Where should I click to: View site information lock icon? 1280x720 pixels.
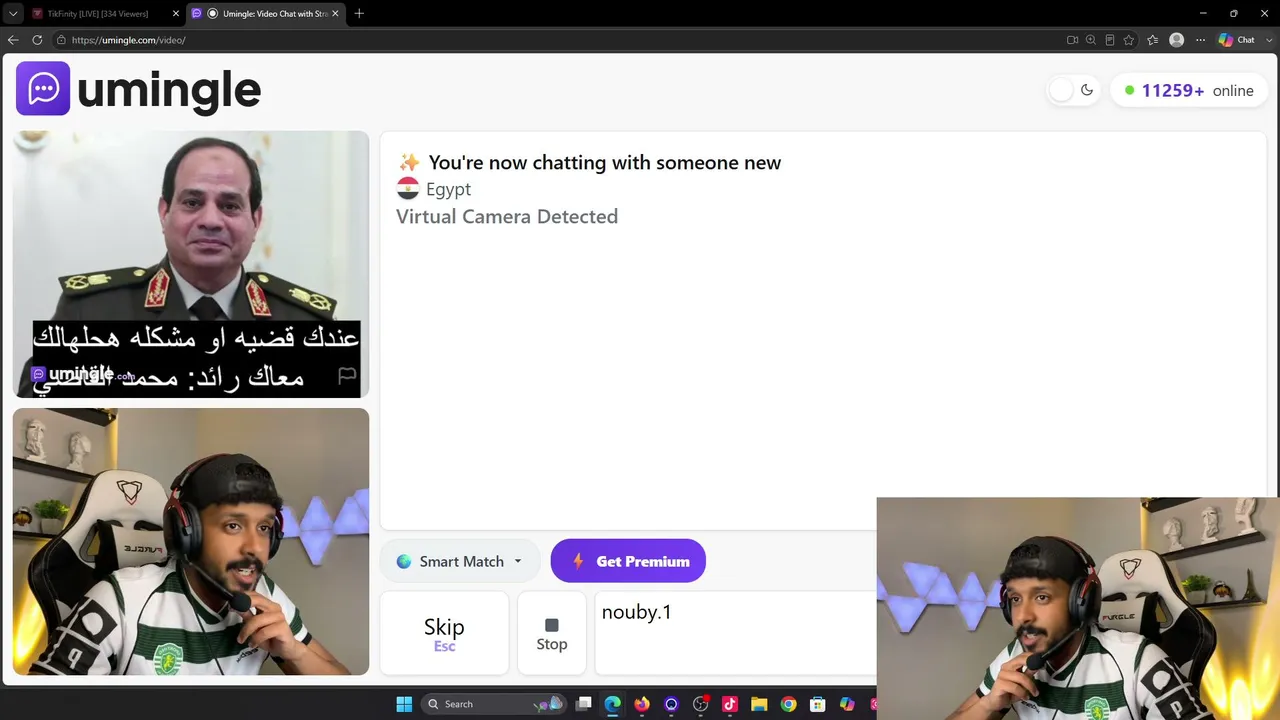click(x=61, y=40)
